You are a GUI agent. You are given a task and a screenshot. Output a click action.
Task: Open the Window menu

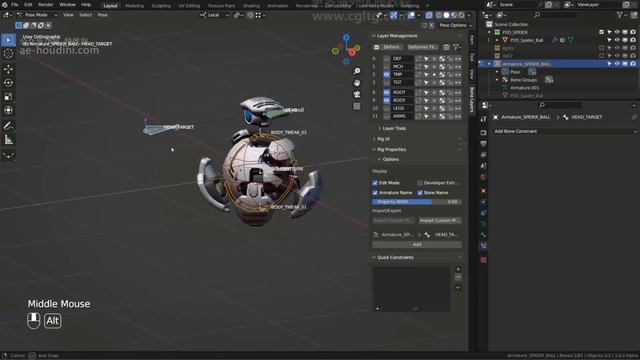coord(67,5)
